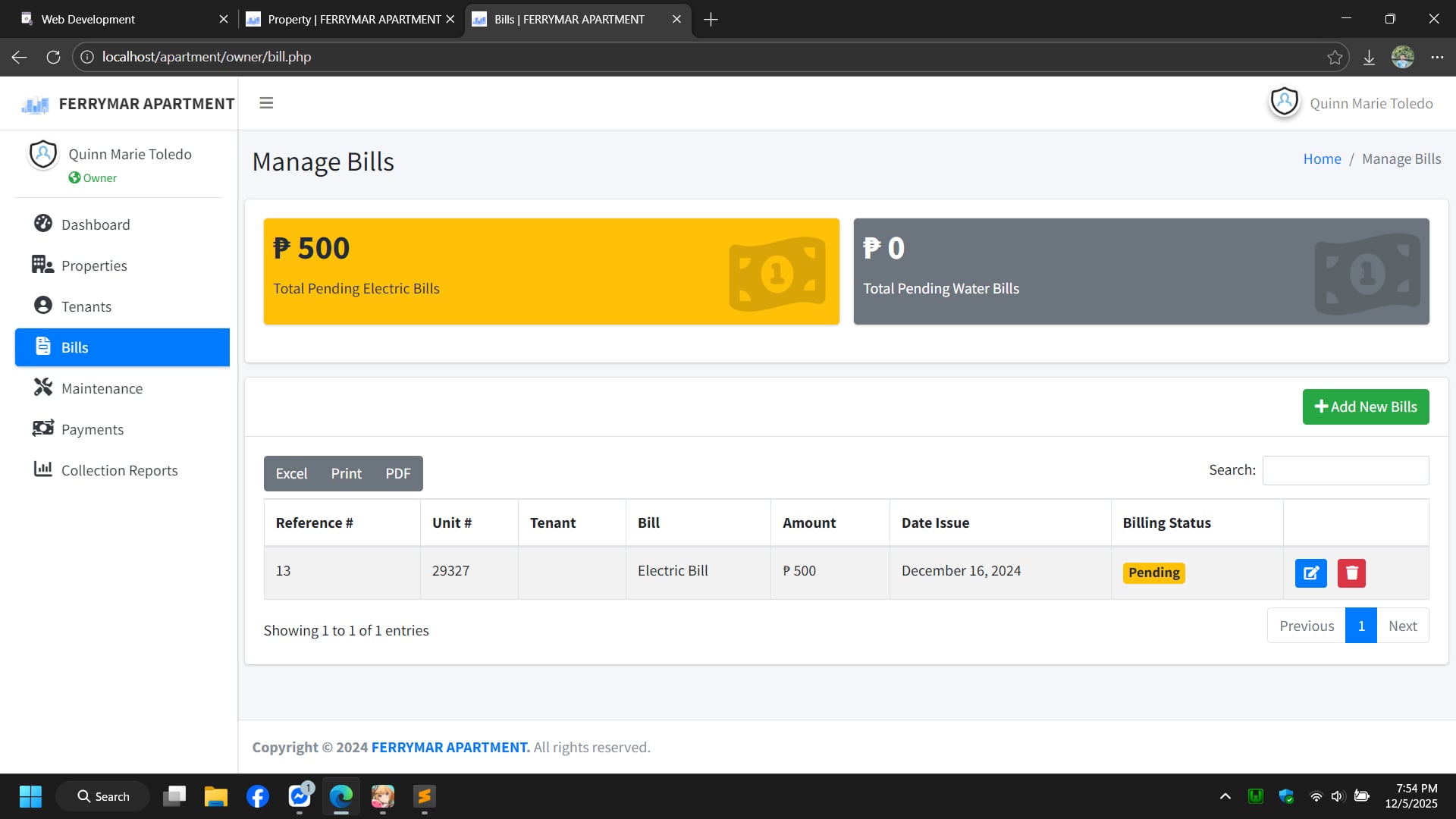Click the PDF export button
Viewport: 1456px width, 819px height.
coord(397,473)
